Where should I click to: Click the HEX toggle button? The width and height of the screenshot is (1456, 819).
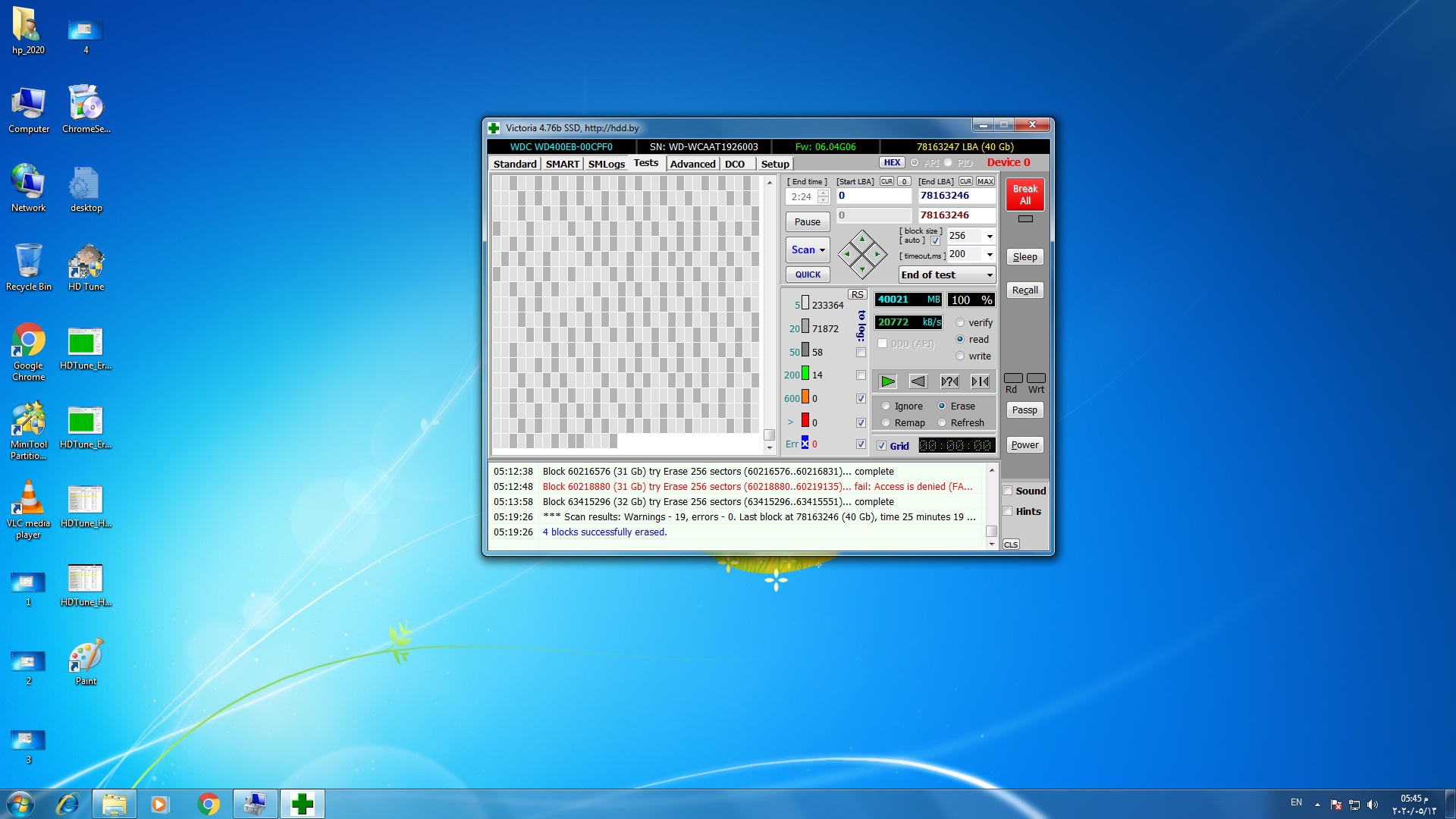(x=892, y=162)
